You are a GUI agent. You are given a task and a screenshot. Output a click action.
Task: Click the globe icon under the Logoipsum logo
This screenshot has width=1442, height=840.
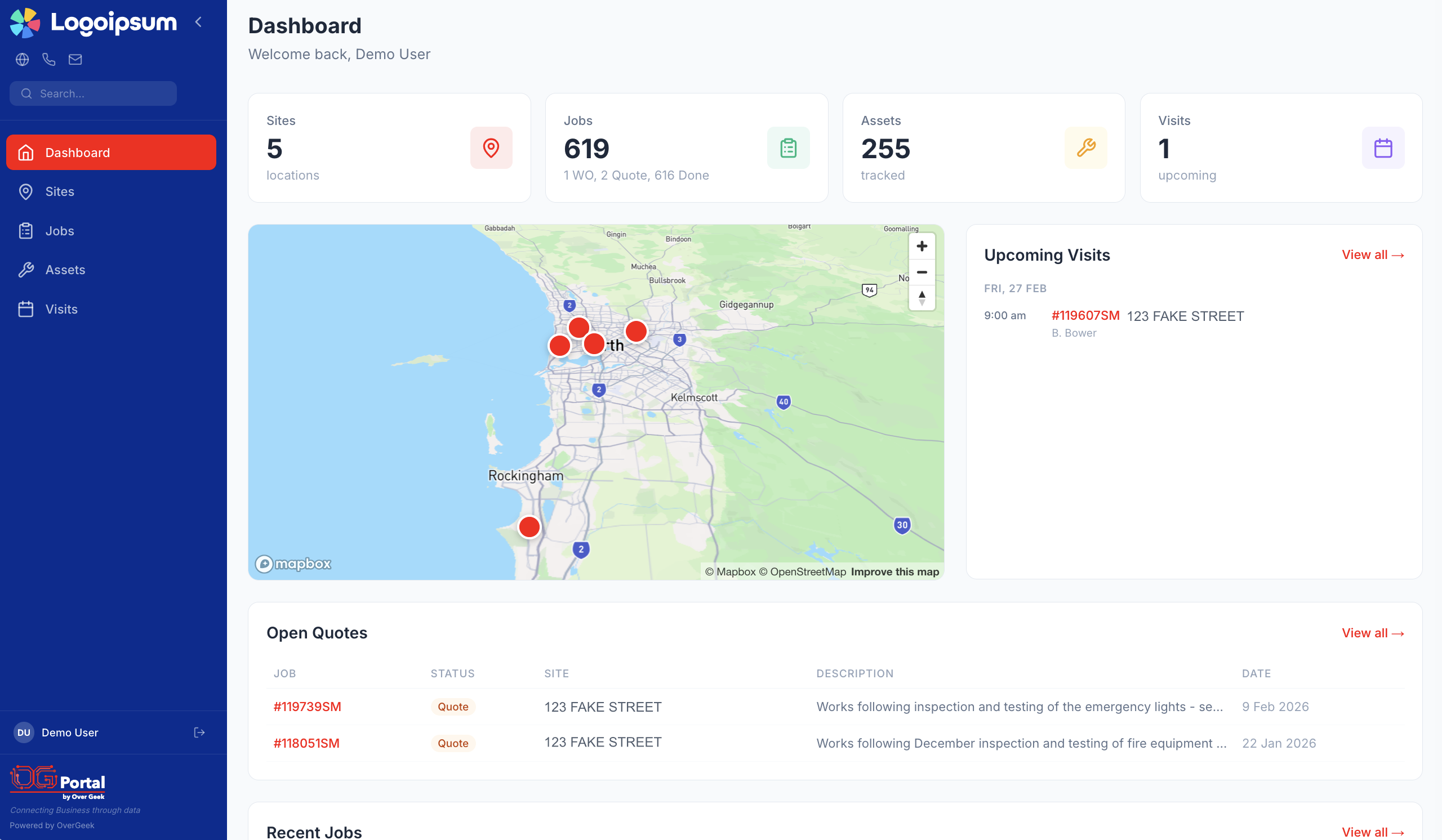click(23, 59)
